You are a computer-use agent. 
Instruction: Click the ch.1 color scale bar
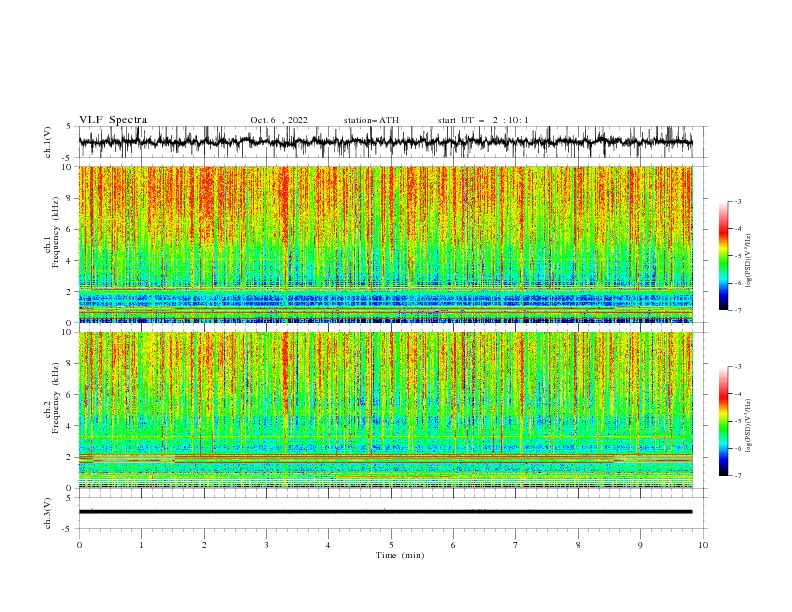click(x=723, y=255)
